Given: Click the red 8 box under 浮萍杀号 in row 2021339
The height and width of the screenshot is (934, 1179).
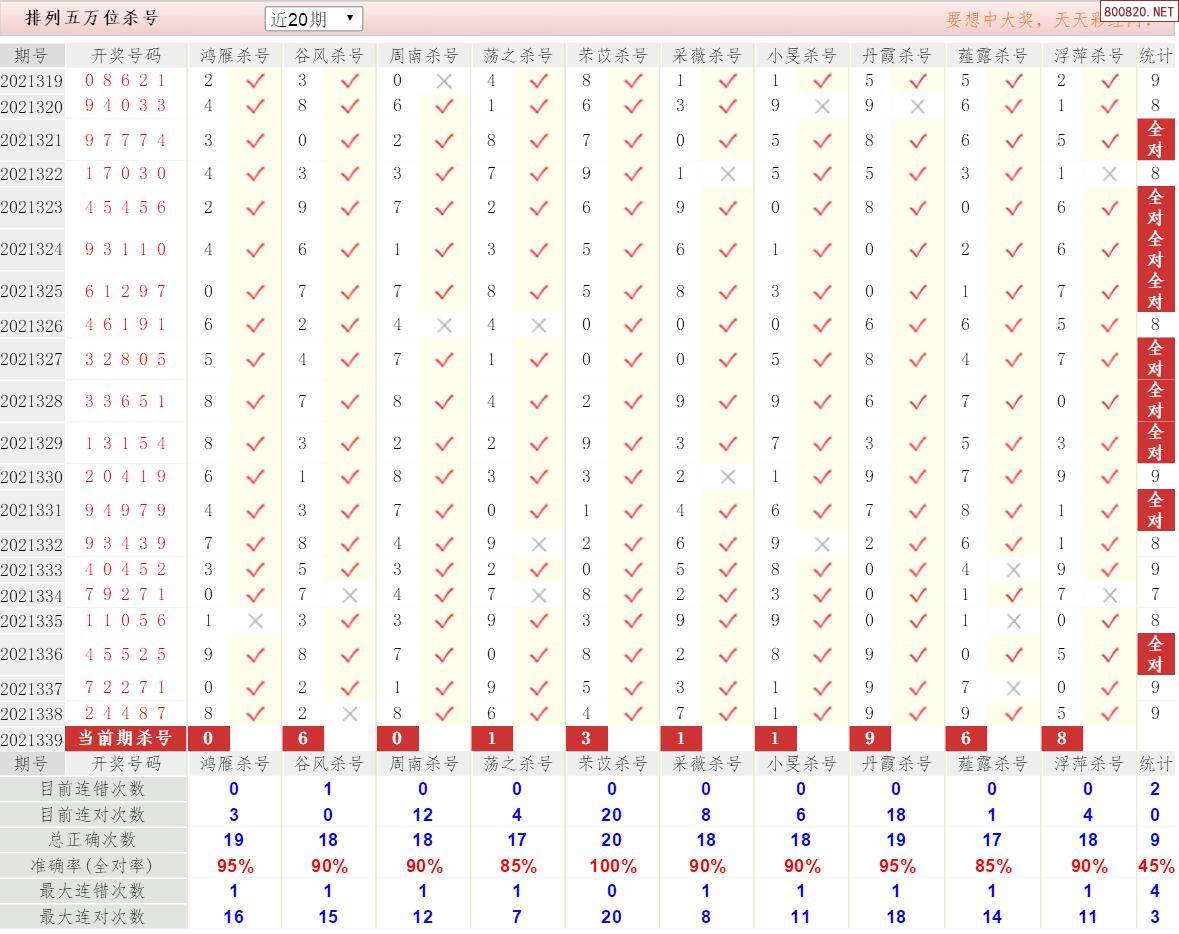Looking at the screenshot, I should [x=1061, y=738].
